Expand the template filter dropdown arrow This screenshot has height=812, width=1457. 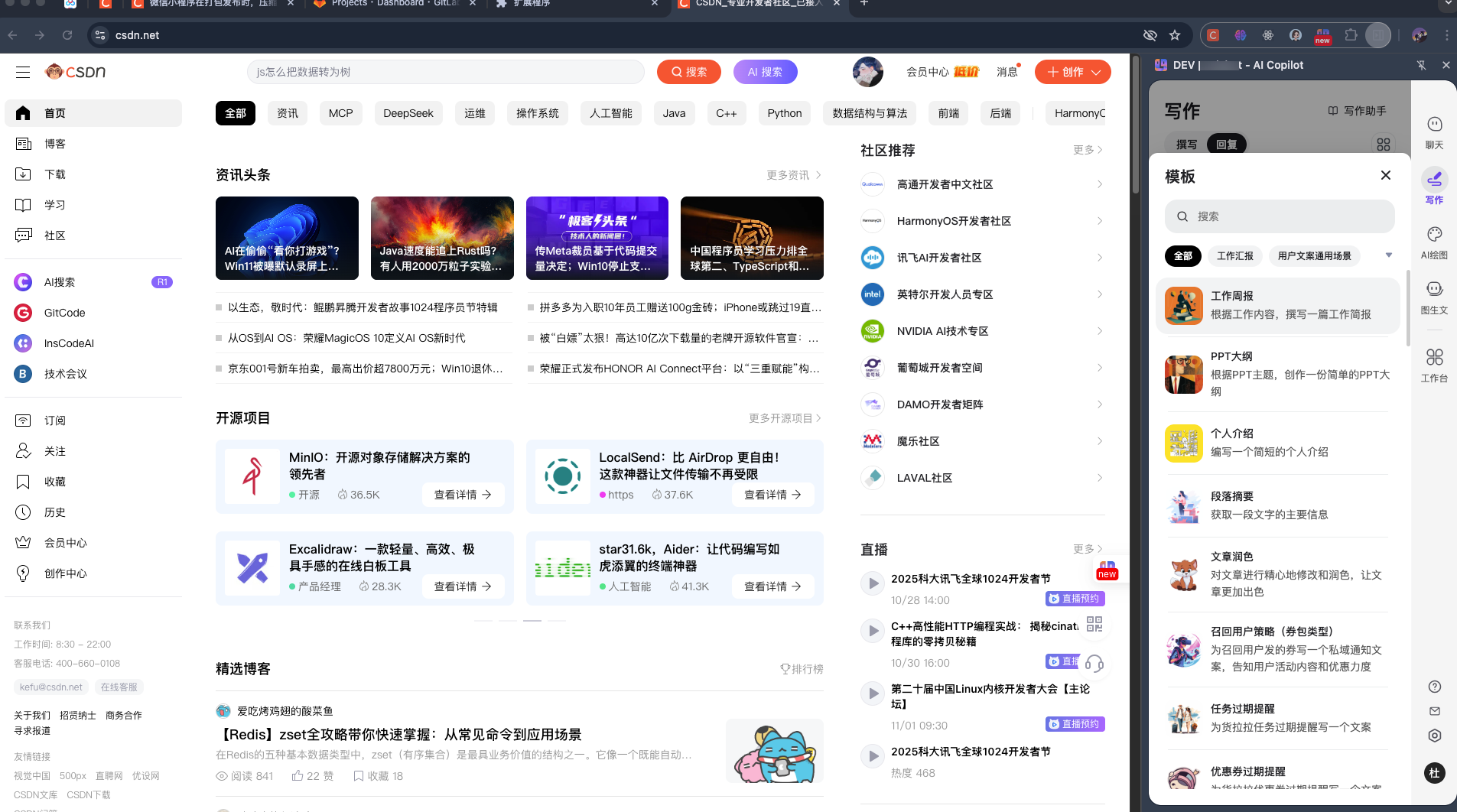point(1387,255)
